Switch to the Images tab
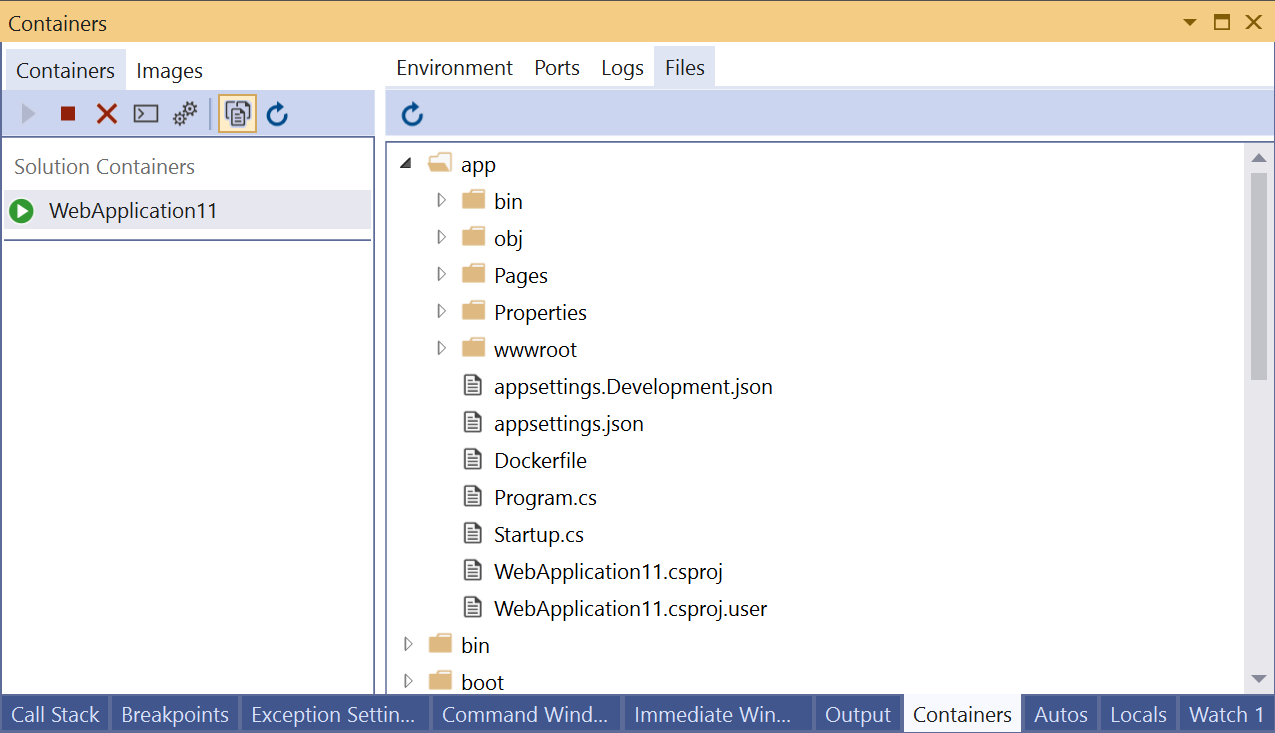Image resolution: width=1275 pixels, height=733 pixels. pyautogui.click(x=169, y=70)
